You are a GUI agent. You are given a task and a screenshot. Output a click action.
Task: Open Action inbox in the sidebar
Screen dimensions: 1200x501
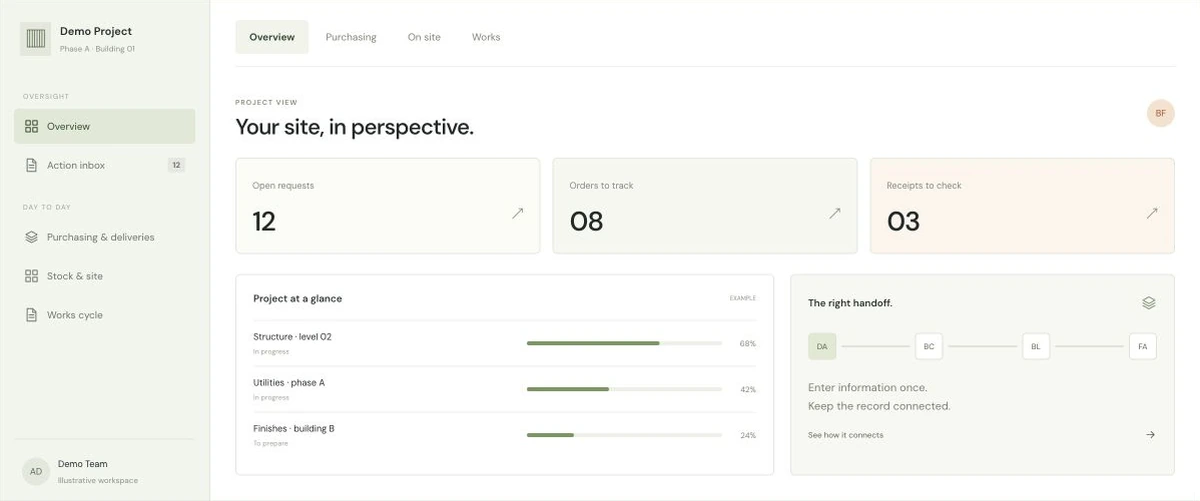click(104, 165)
